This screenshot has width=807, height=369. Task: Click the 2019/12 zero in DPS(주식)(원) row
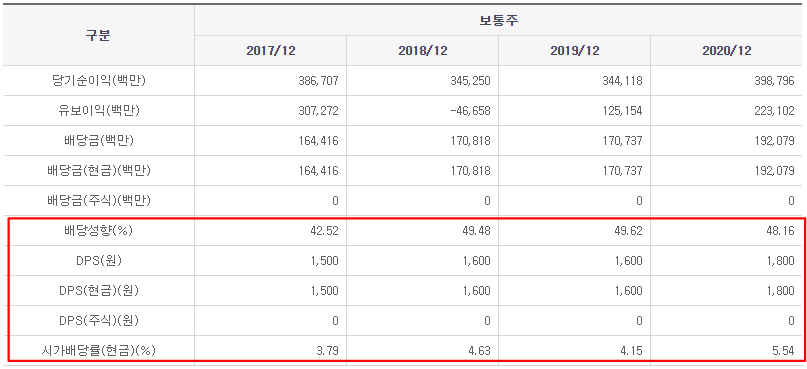tap(639, 320)
